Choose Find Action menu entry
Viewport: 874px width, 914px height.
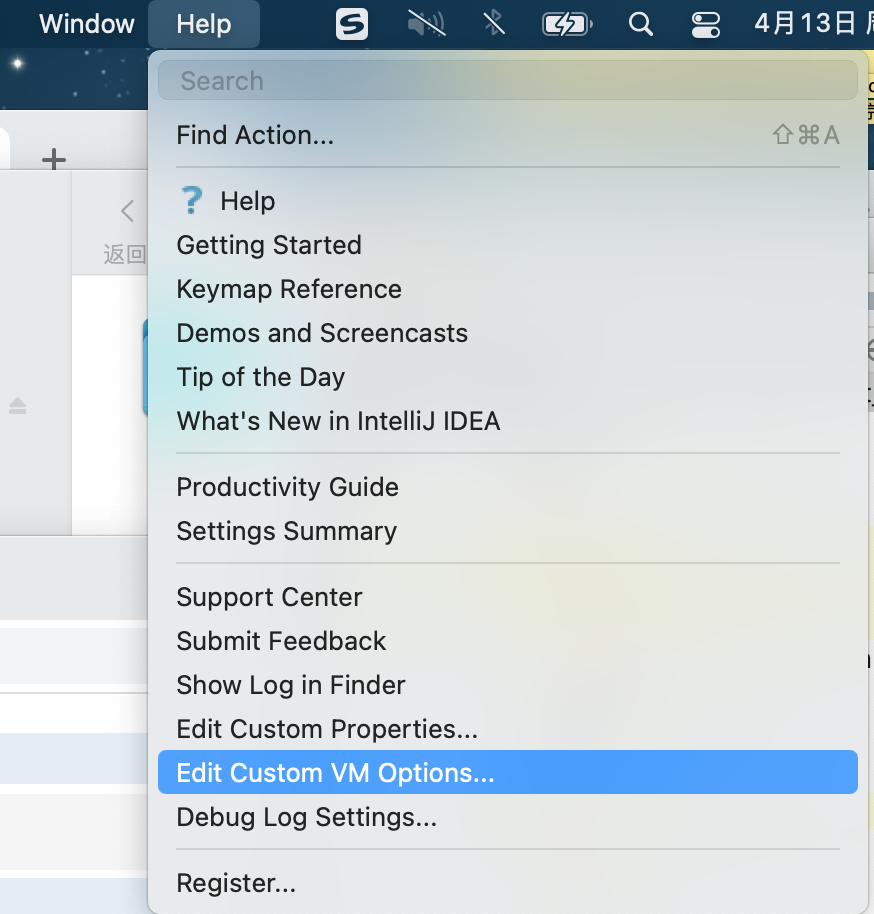click(255, 135)
